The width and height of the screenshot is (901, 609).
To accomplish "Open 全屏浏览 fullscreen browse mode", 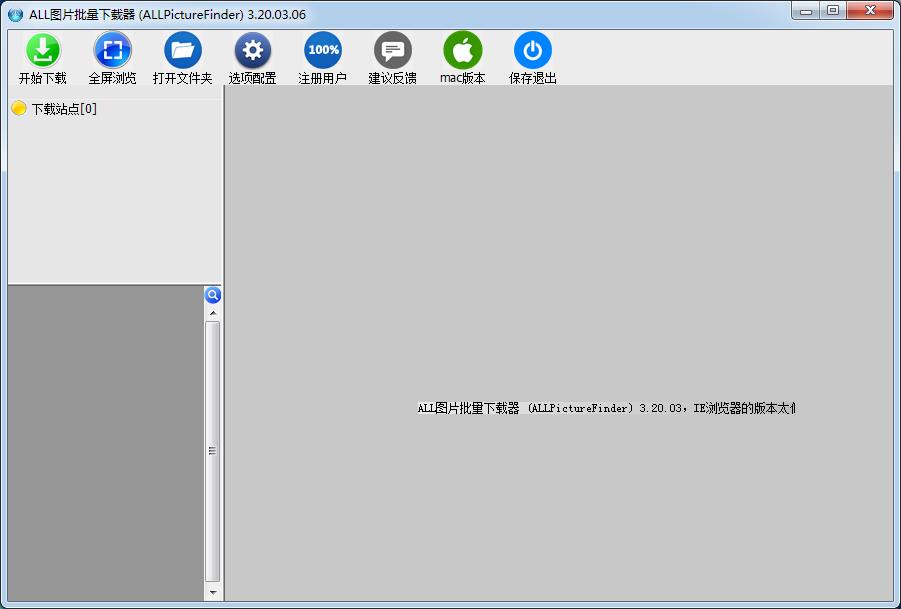I will (x=113, y=51).
